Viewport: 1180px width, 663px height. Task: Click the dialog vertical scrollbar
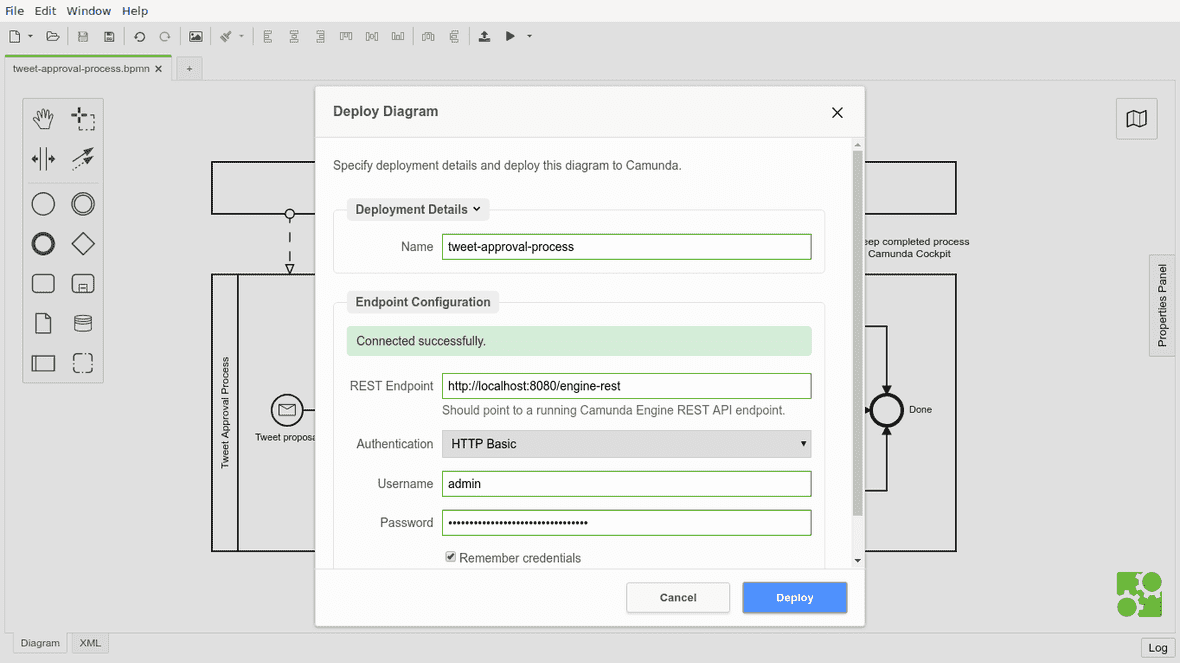[857, 330]
